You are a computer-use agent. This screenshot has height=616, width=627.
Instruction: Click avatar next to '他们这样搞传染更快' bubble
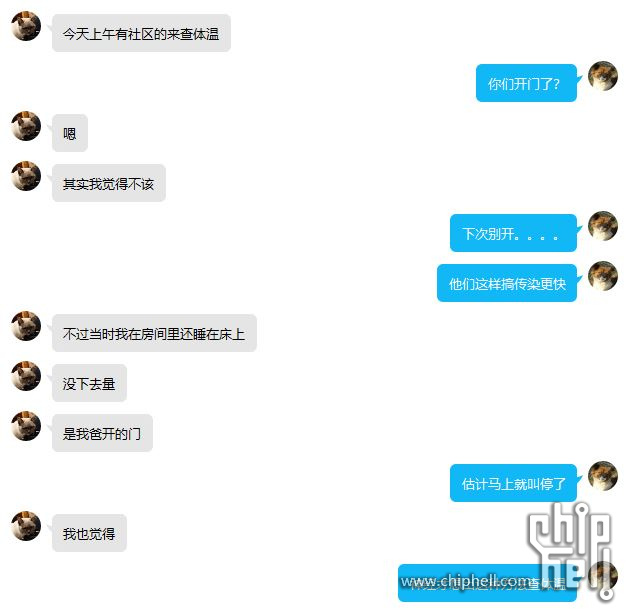coord(603,276)
